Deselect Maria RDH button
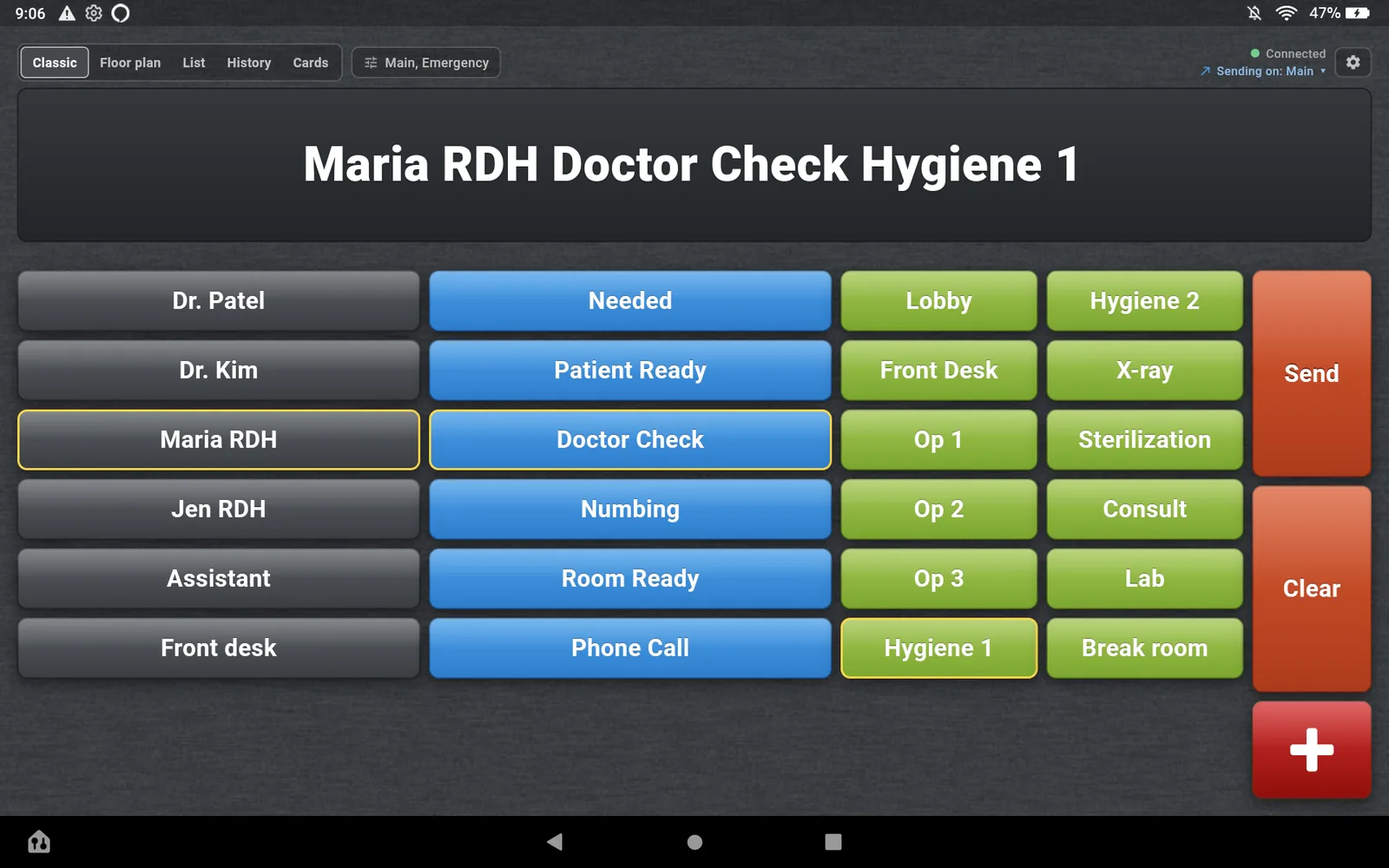The image size is (1389, 868). click(x=219, y=439)
